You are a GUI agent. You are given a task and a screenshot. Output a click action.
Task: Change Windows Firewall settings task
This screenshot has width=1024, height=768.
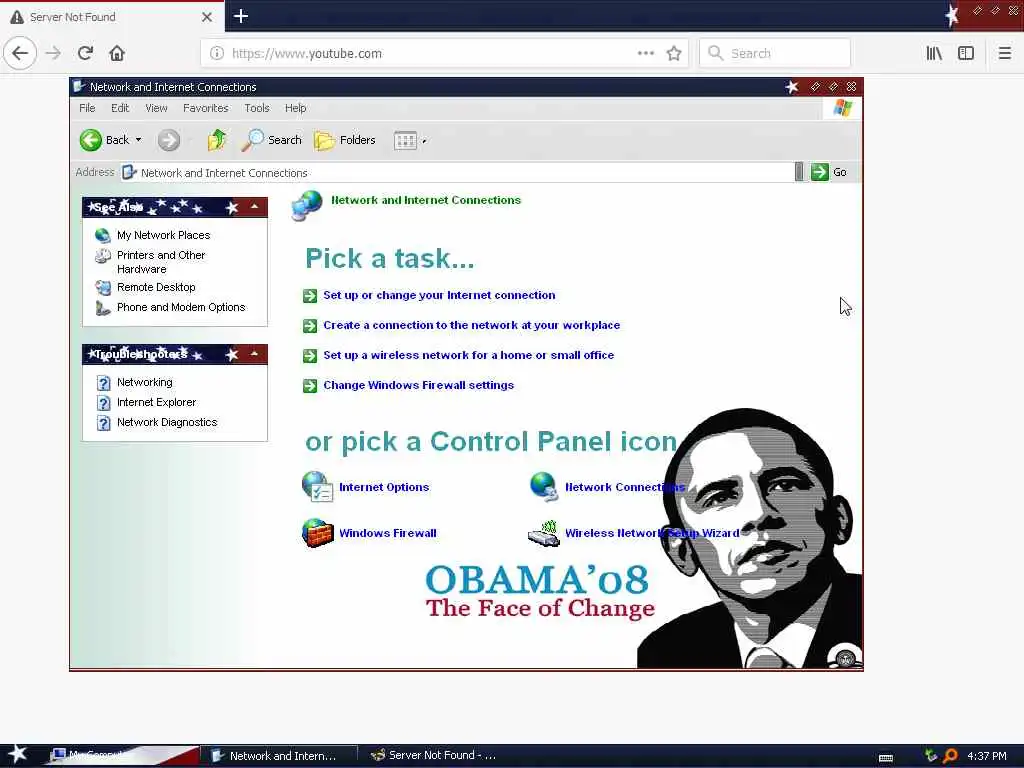(x=419, y=385)
